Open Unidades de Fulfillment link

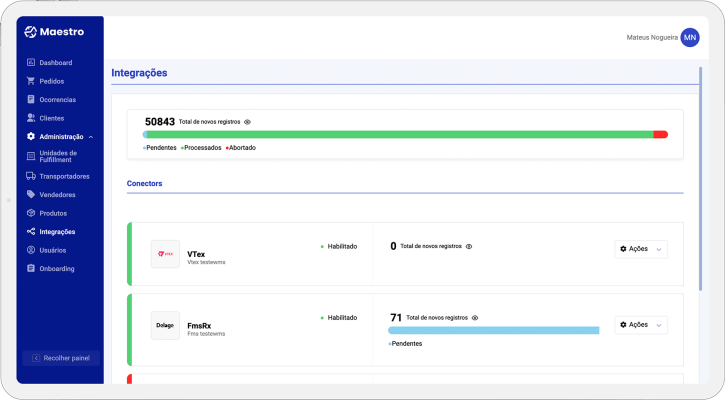coord(58,156)
